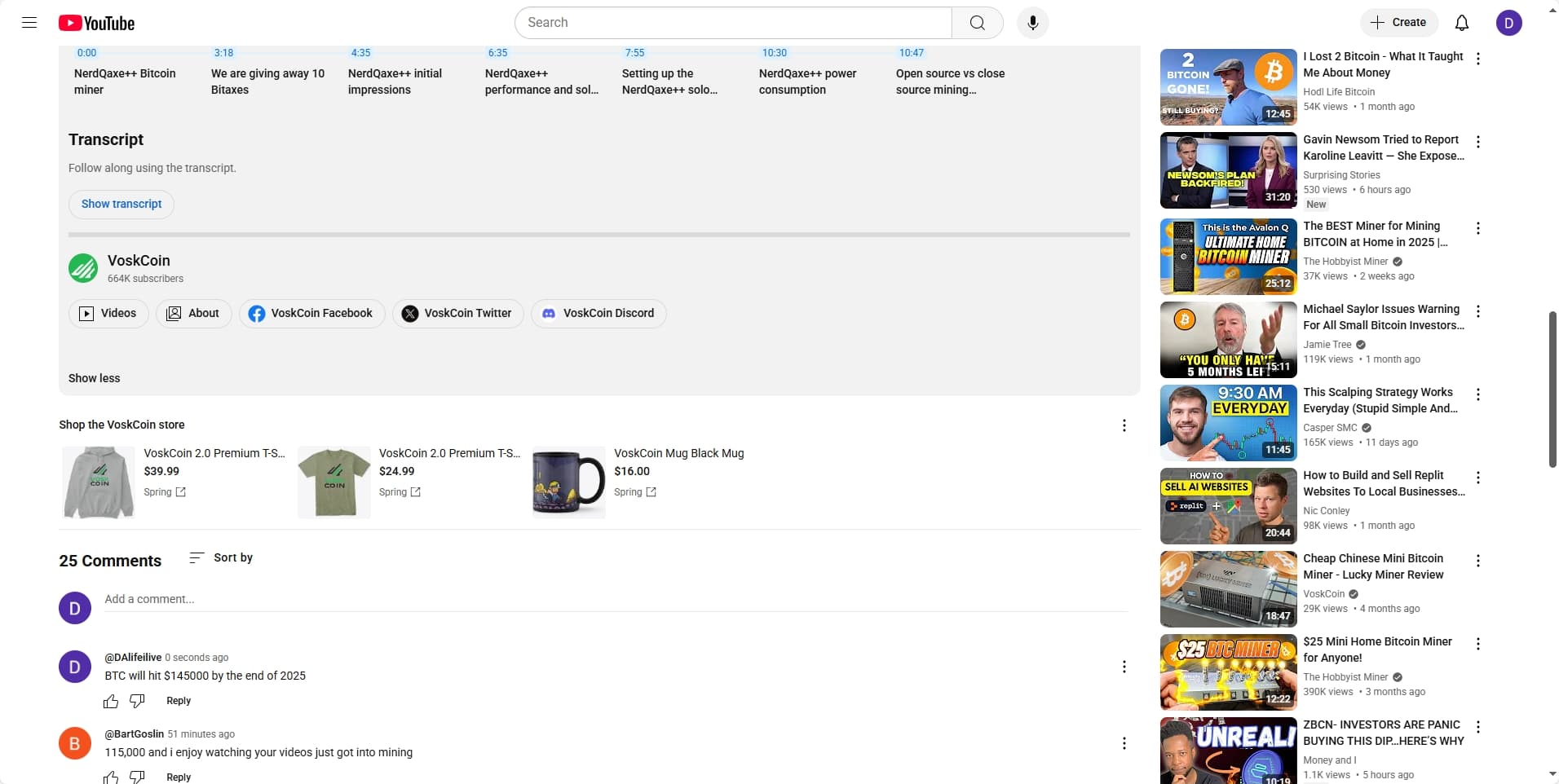Open options for ZBCN investors video
Viewport: 1559px width, 784px height.
[1477, 726]
